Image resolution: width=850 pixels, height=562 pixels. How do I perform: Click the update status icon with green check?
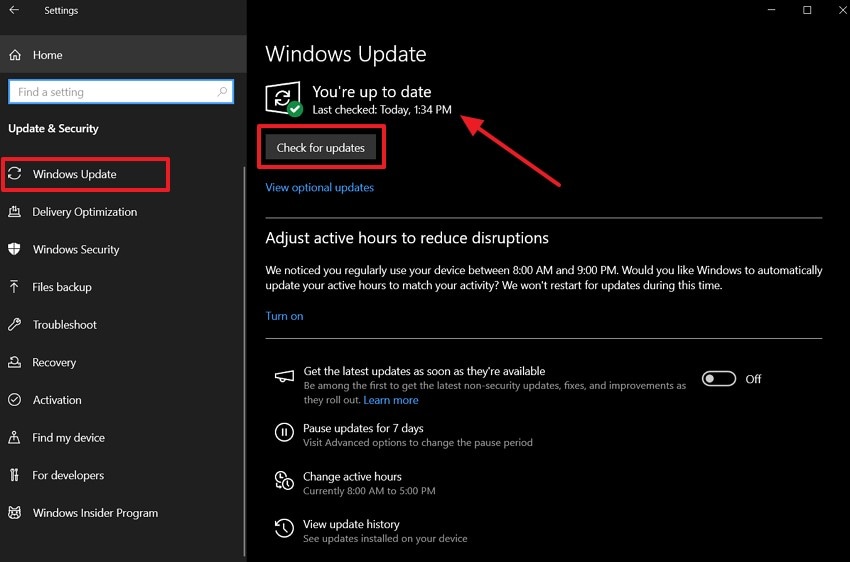284,99
